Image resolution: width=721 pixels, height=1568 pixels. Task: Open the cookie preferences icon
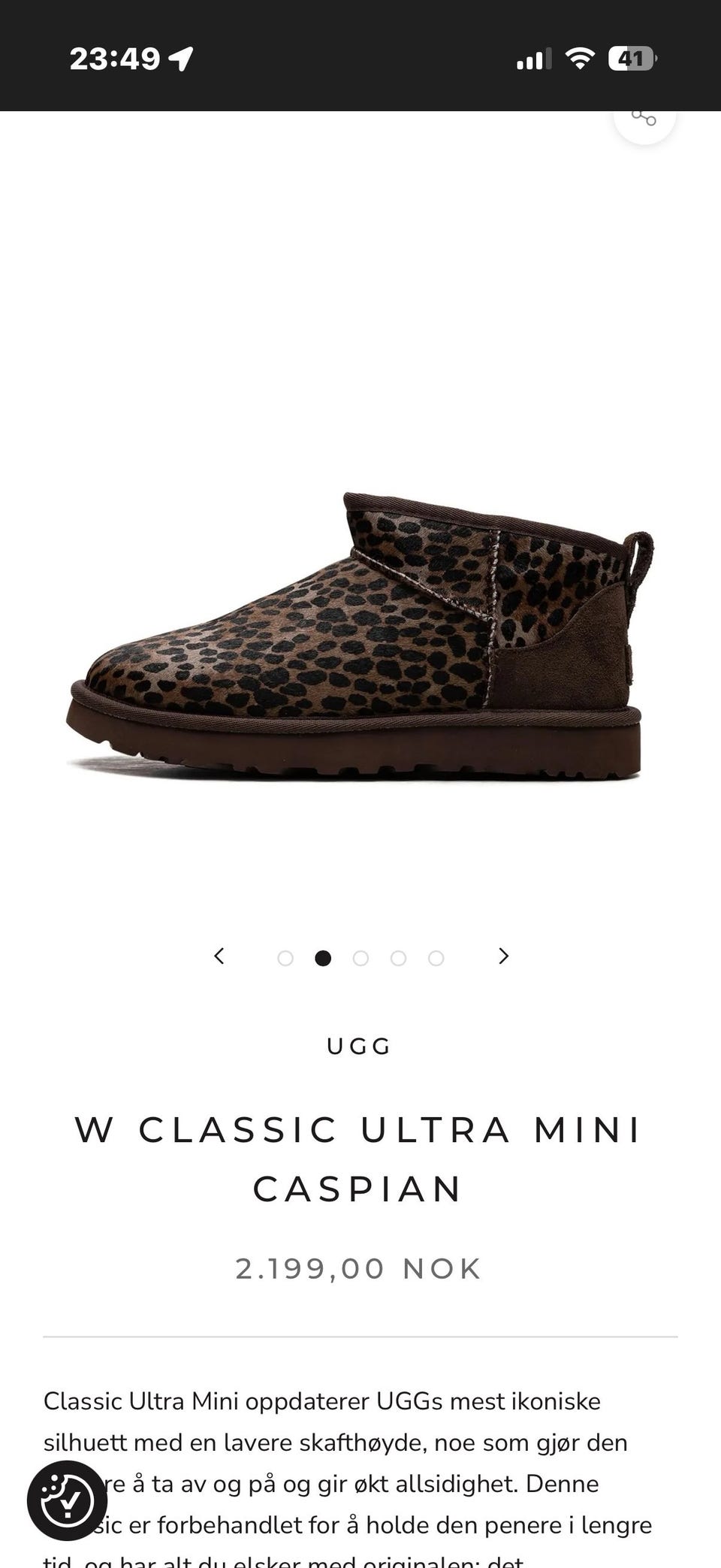tap(68, 1500)
